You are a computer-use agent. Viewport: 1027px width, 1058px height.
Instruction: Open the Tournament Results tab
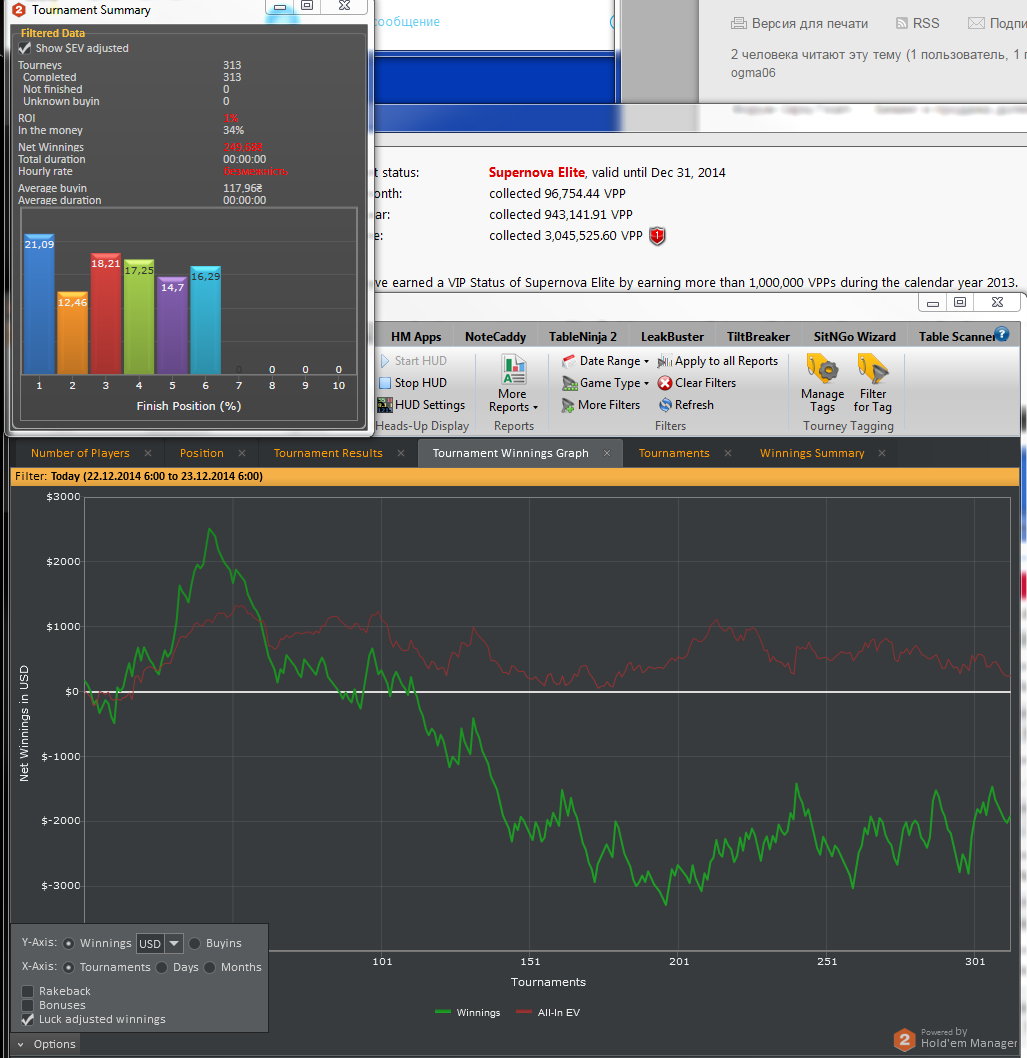pyautogui.click(x=328, y=453)
